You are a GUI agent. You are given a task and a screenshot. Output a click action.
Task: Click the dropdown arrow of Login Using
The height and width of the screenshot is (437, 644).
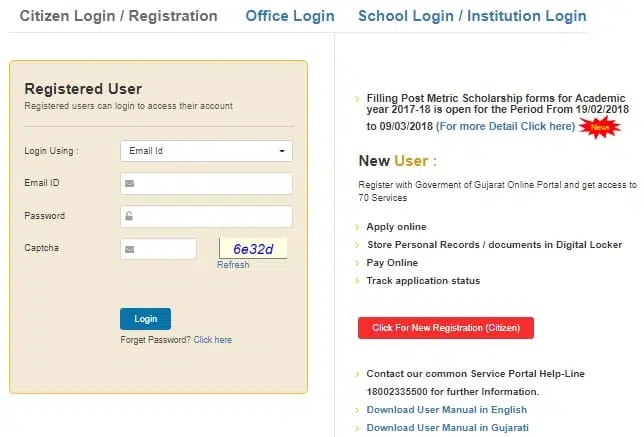[x=282, y=151]
